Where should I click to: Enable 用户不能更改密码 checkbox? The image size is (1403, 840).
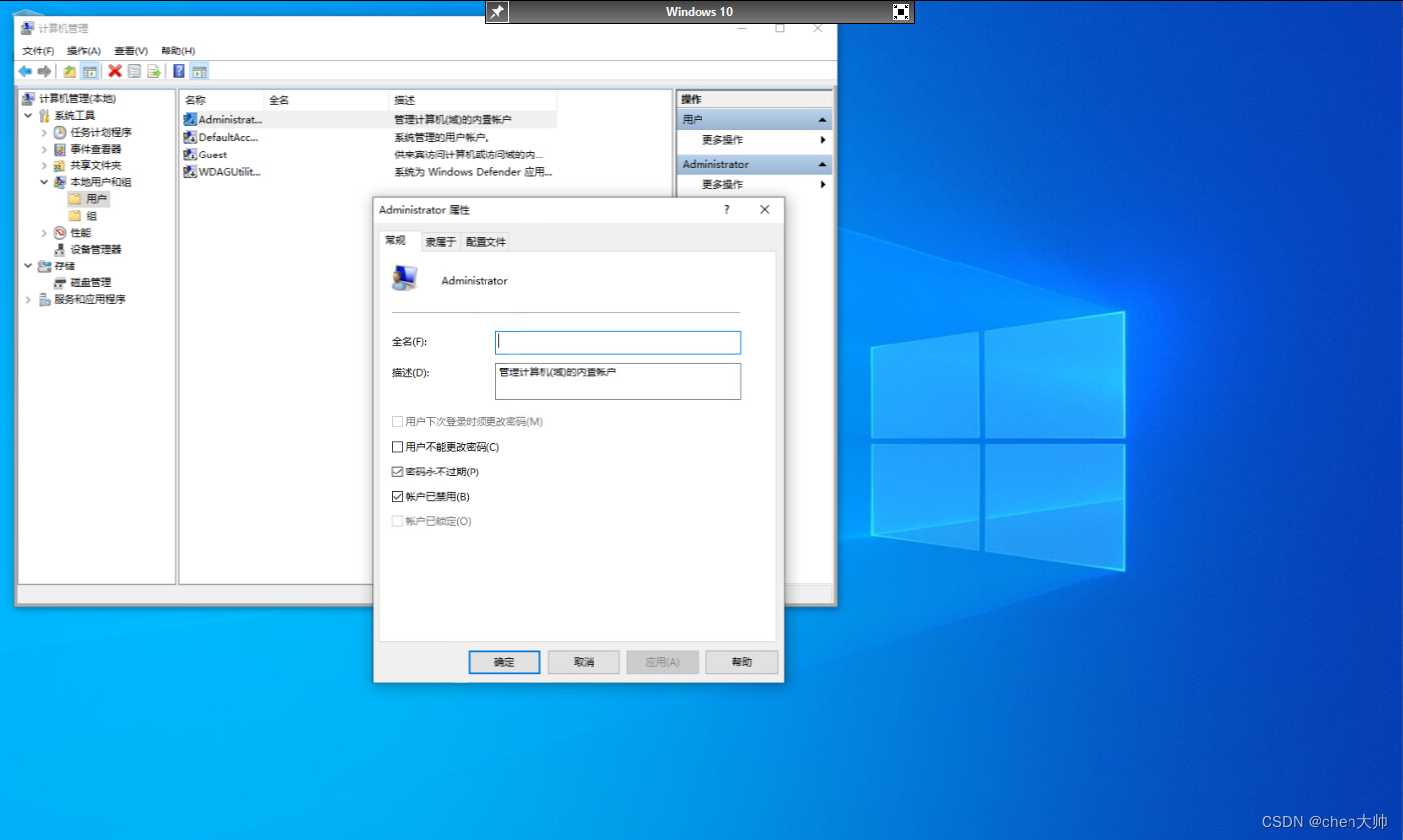click(397, 447)
